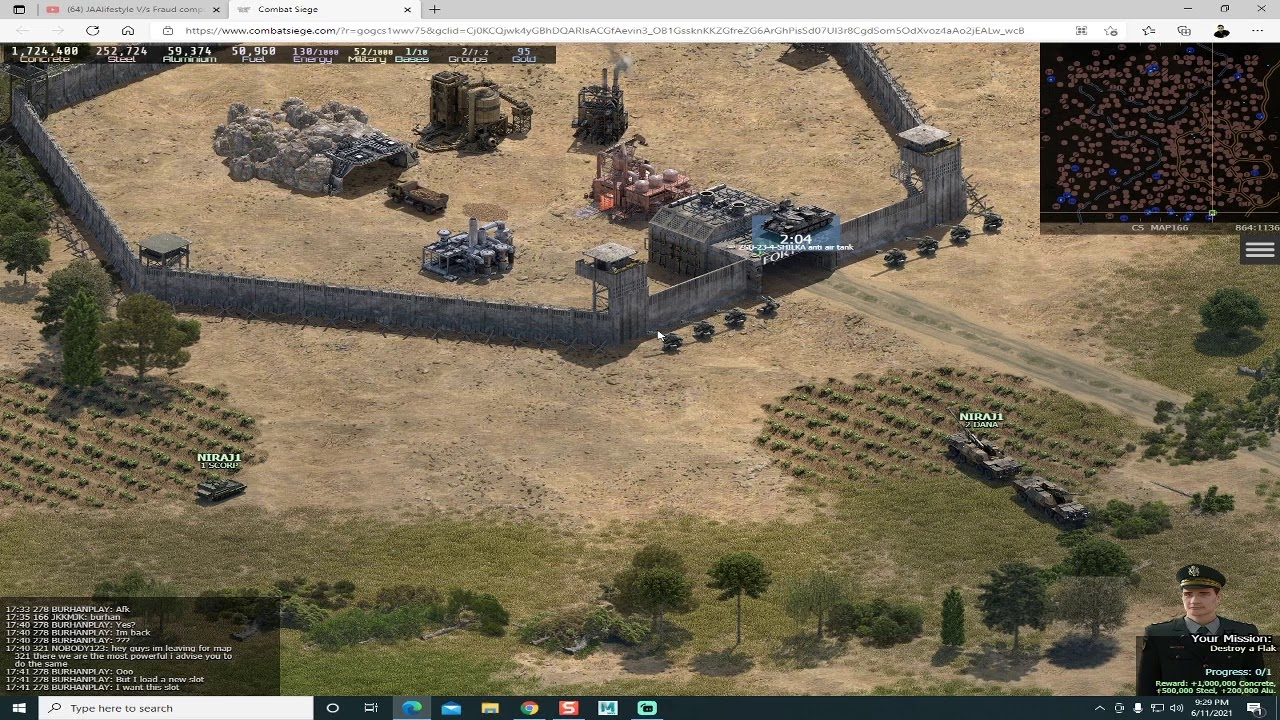Open browser Collections
Image resolution: width=1280 pixels, height=720 pixels.
pos(1184,30)
